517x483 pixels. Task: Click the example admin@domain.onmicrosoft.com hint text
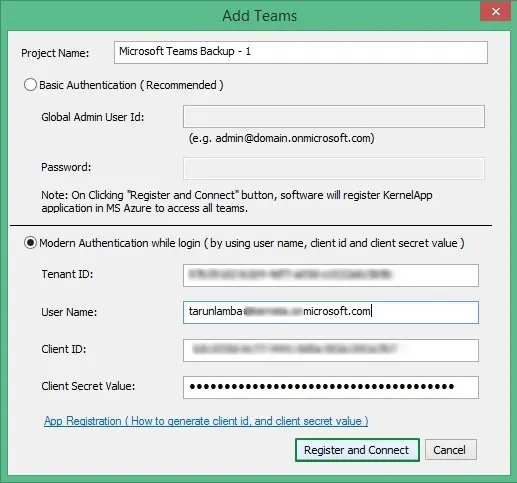[x=281, y=138]
